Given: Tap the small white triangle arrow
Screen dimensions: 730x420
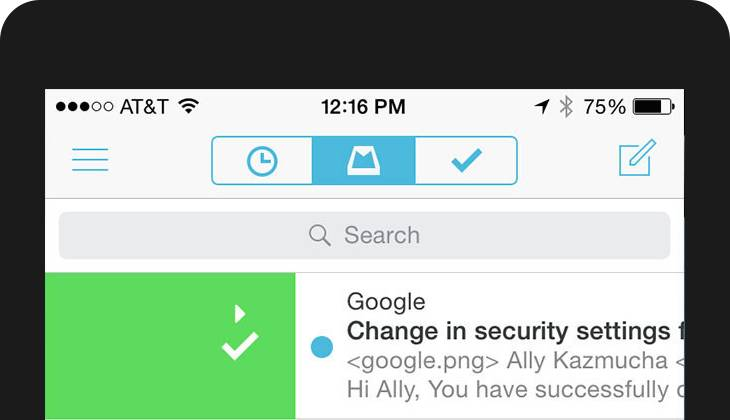Looking at the screenshot, I should 240,314.
